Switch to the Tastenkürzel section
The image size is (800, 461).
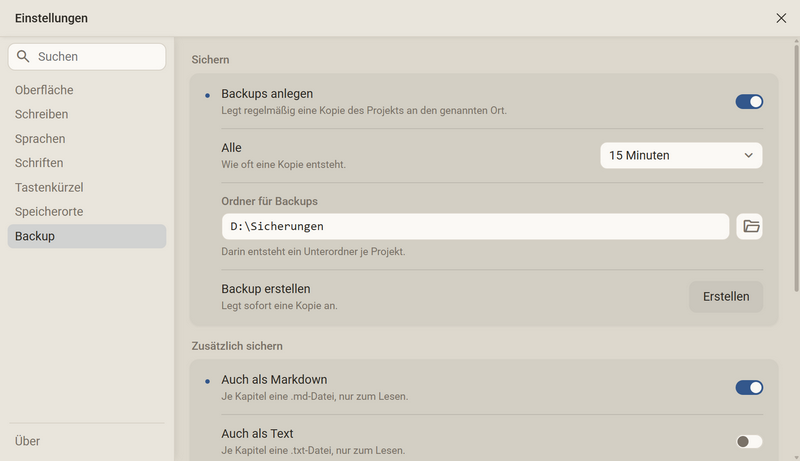click(x=87, y=187)
